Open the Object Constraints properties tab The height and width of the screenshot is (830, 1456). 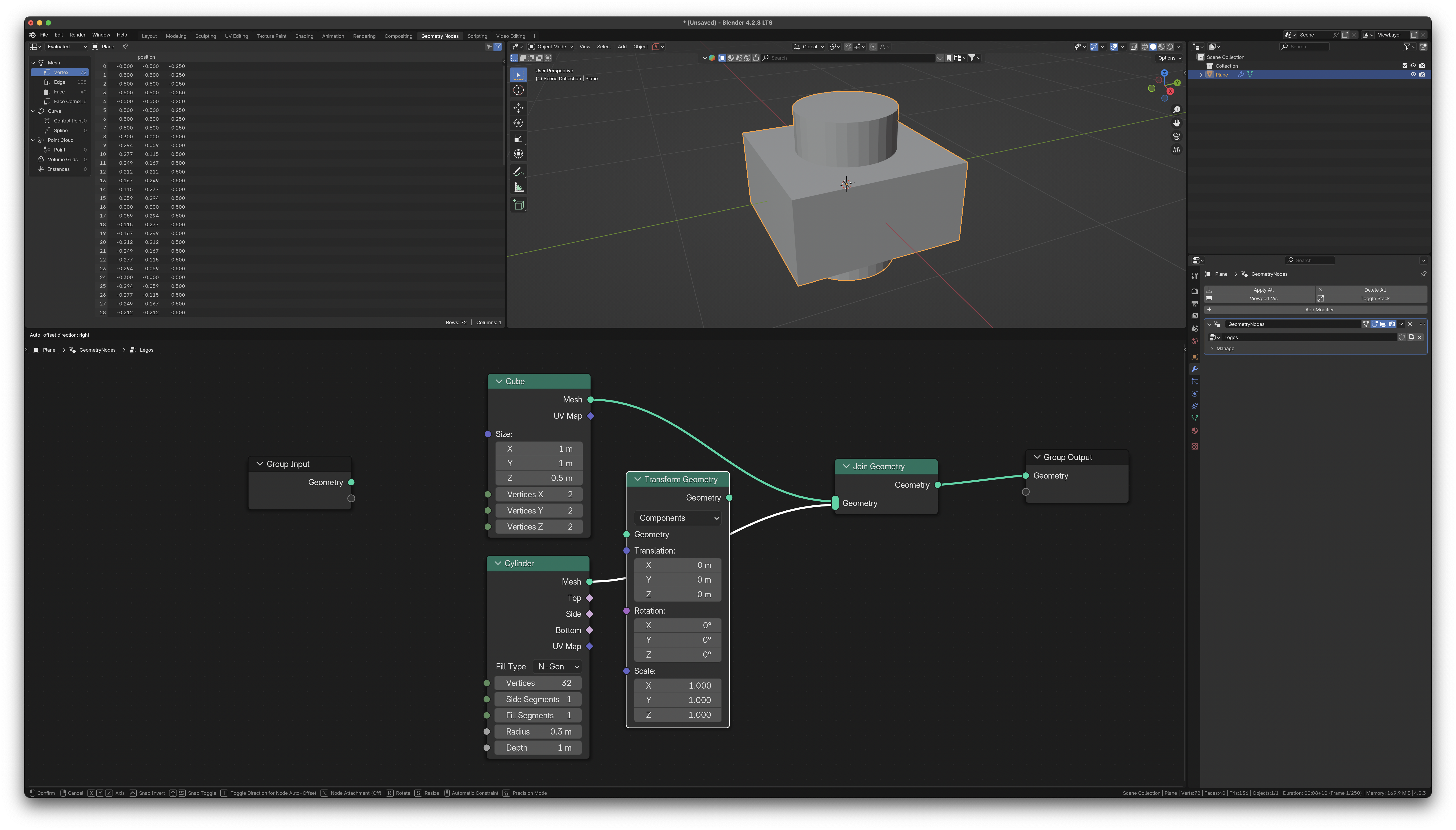pos(1194,406)
